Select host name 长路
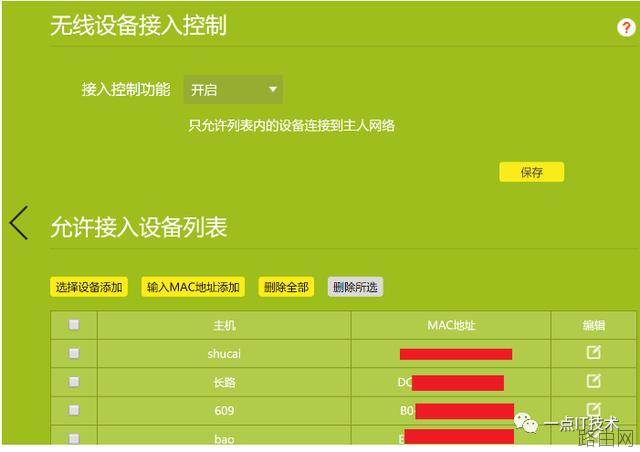This screenshot has height=452, width=640. coord(224,382)
